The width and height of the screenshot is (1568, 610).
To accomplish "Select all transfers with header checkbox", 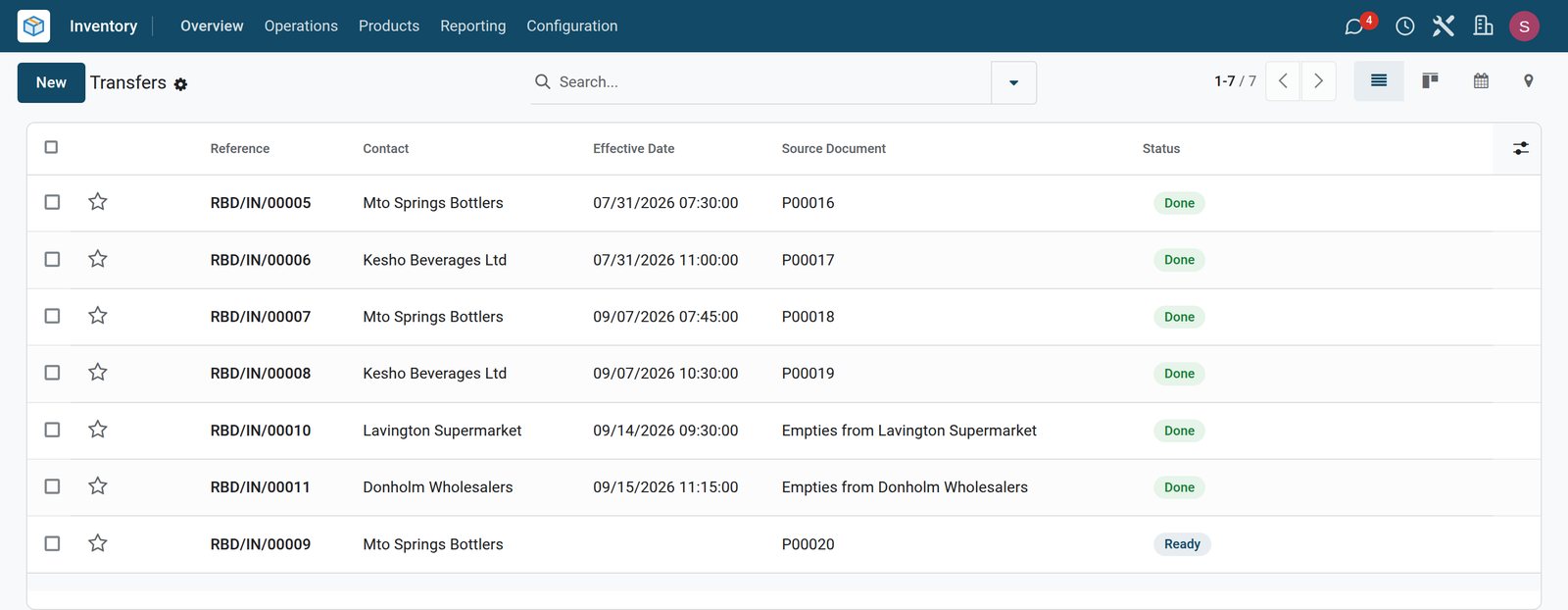I will pyautogui.click(x=51, y=147).
